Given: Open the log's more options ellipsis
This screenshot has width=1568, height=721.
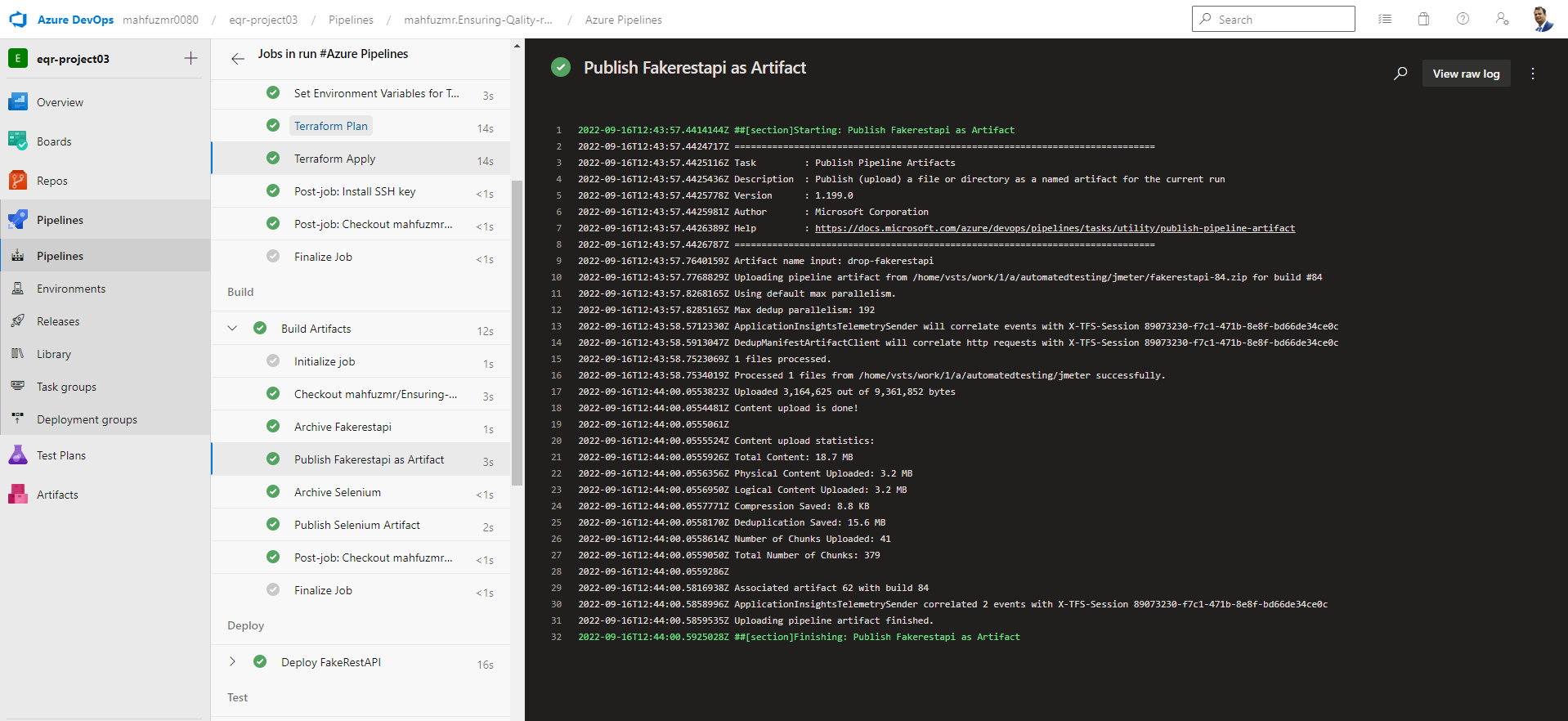Looking at the screenshot, I should coord(1533,74).
